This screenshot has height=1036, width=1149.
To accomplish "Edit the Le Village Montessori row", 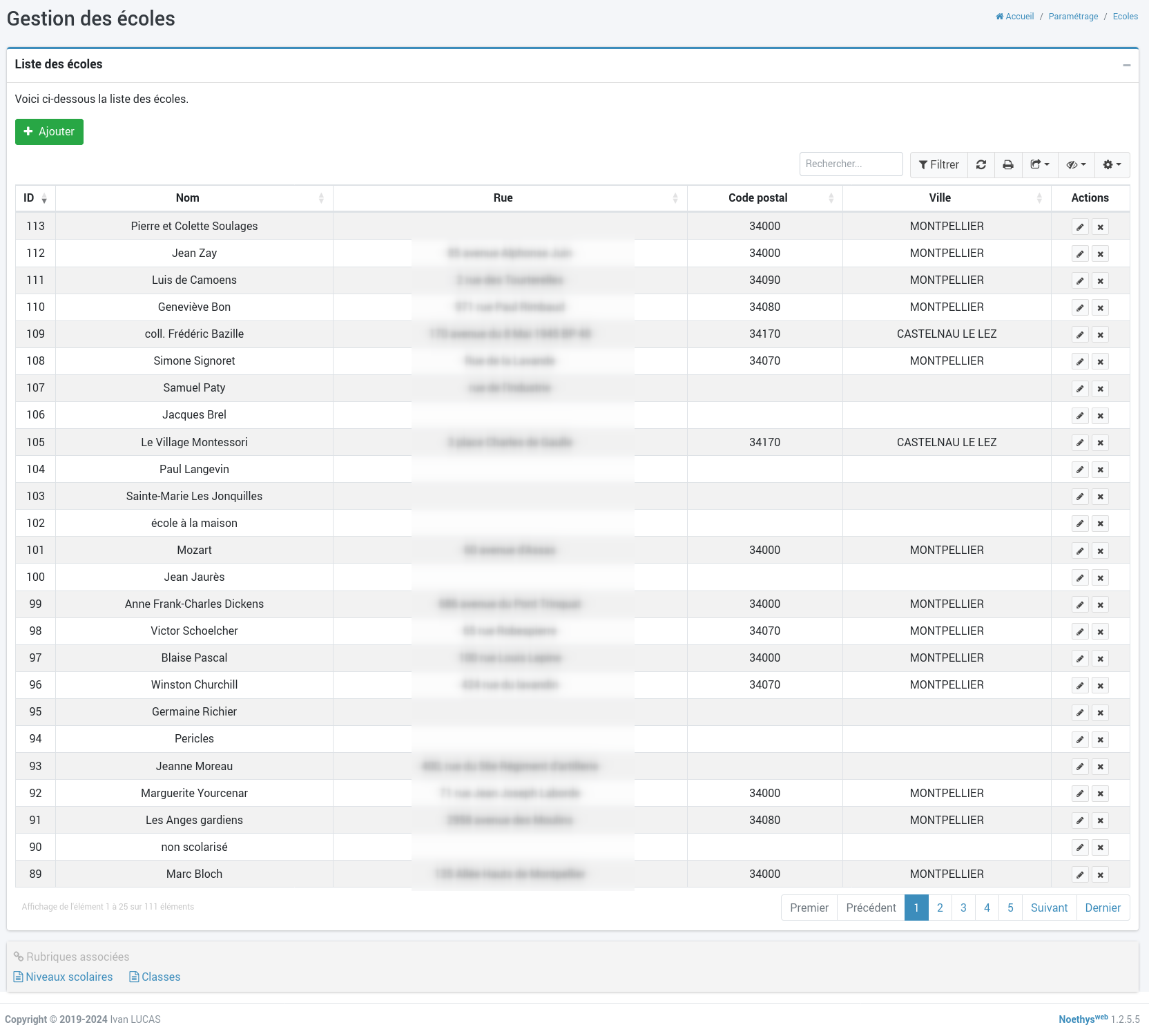I will coord(1080,443).
